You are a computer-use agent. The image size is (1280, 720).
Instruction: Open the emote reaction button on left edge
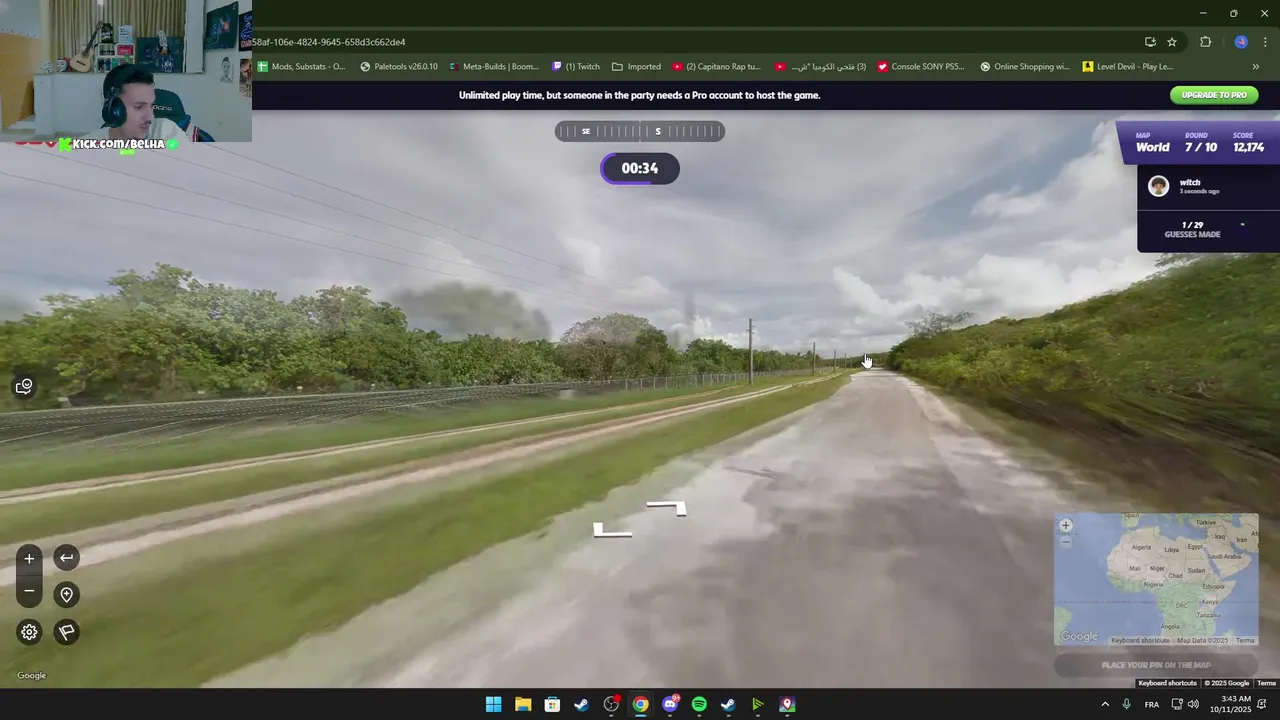click(x=24, y=387)
